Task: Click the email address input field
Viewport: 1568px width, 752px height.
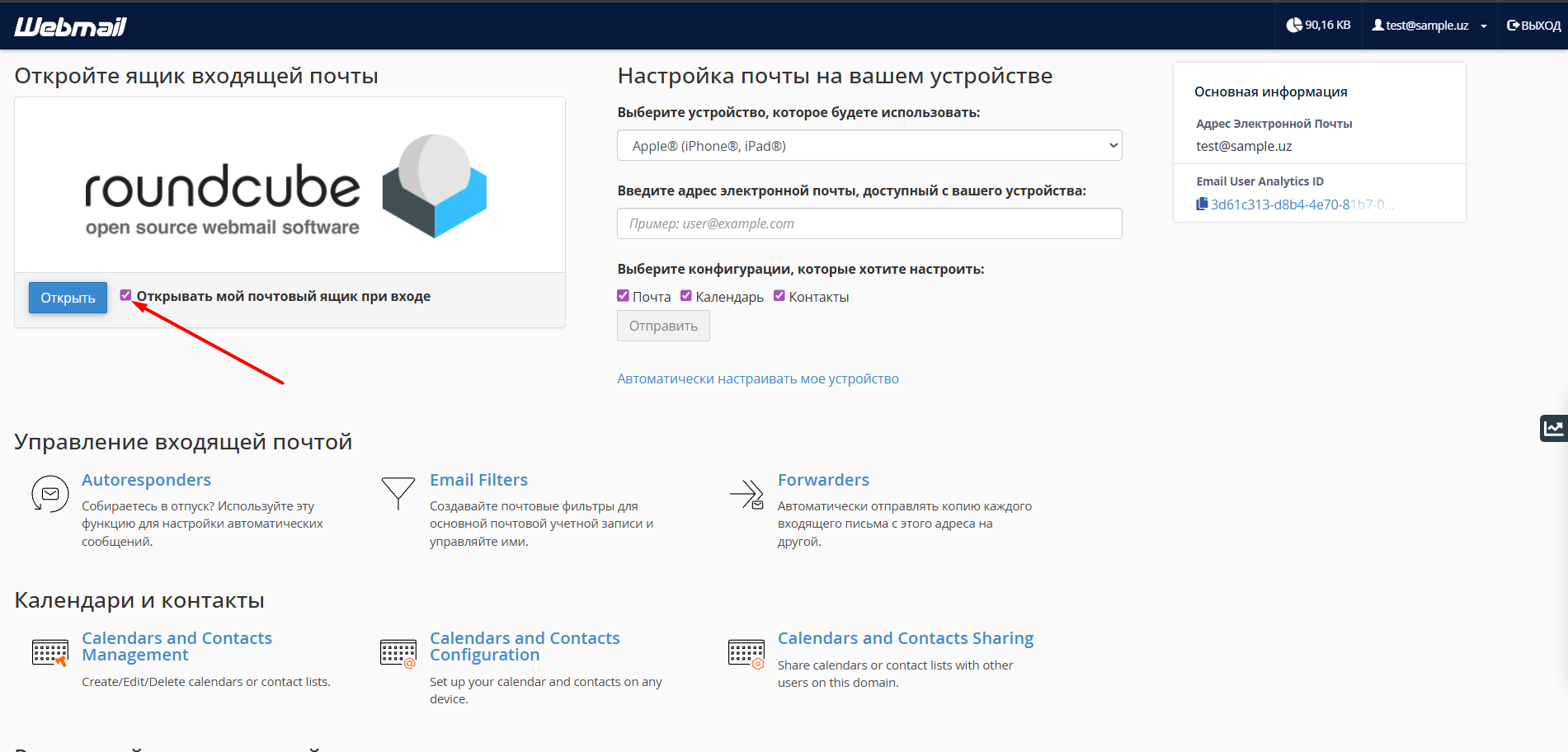Action: click(869, 223)
